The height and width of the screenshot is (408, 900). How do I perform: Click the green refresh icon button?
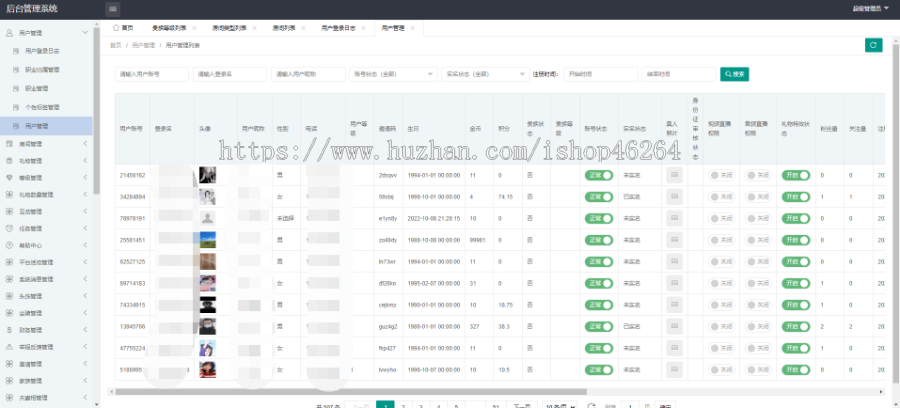pyautogui.click(x=873, y=45)
